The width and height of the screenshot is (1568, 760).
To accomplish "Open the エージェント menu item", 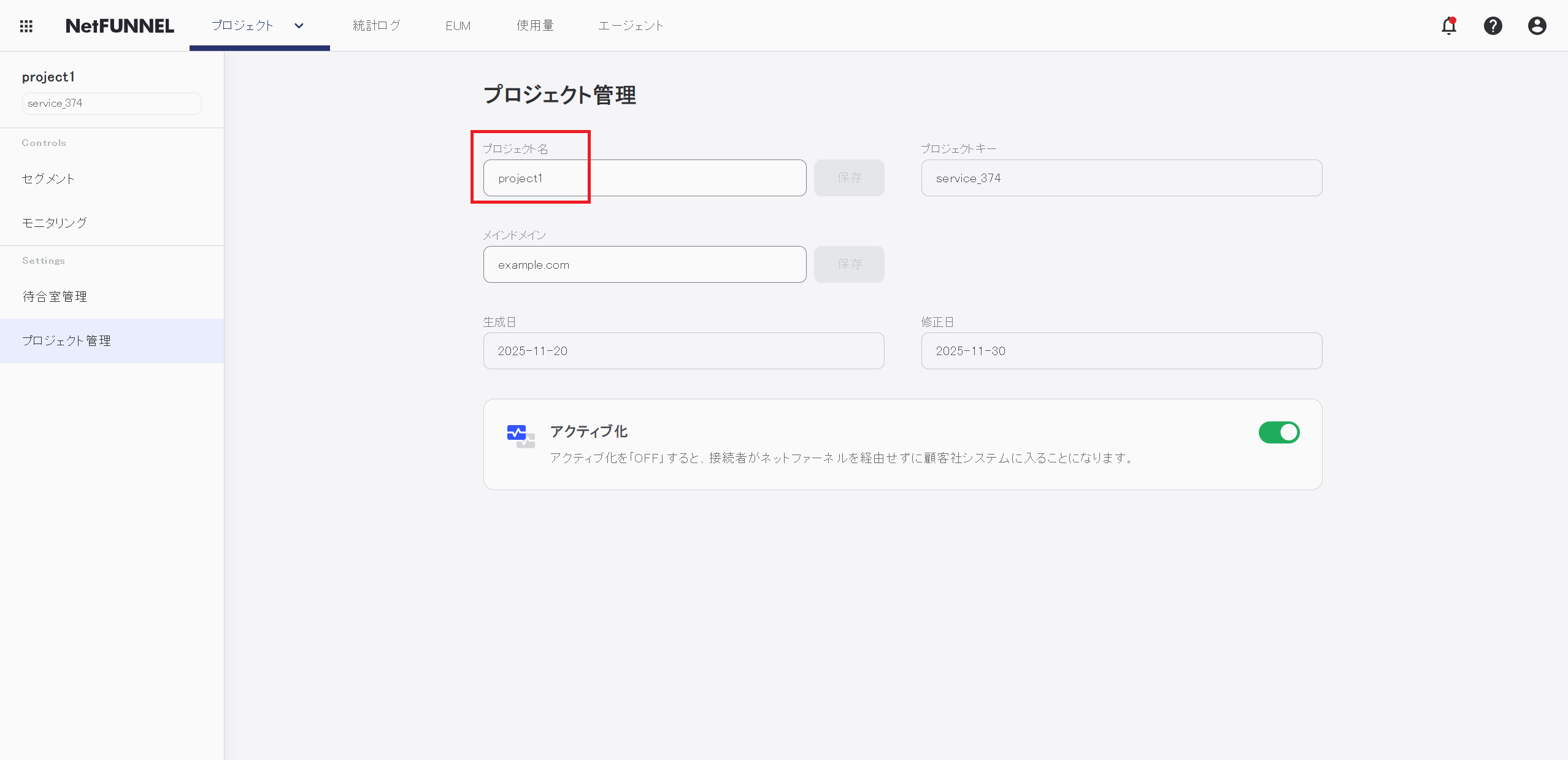I will point(630,25).
